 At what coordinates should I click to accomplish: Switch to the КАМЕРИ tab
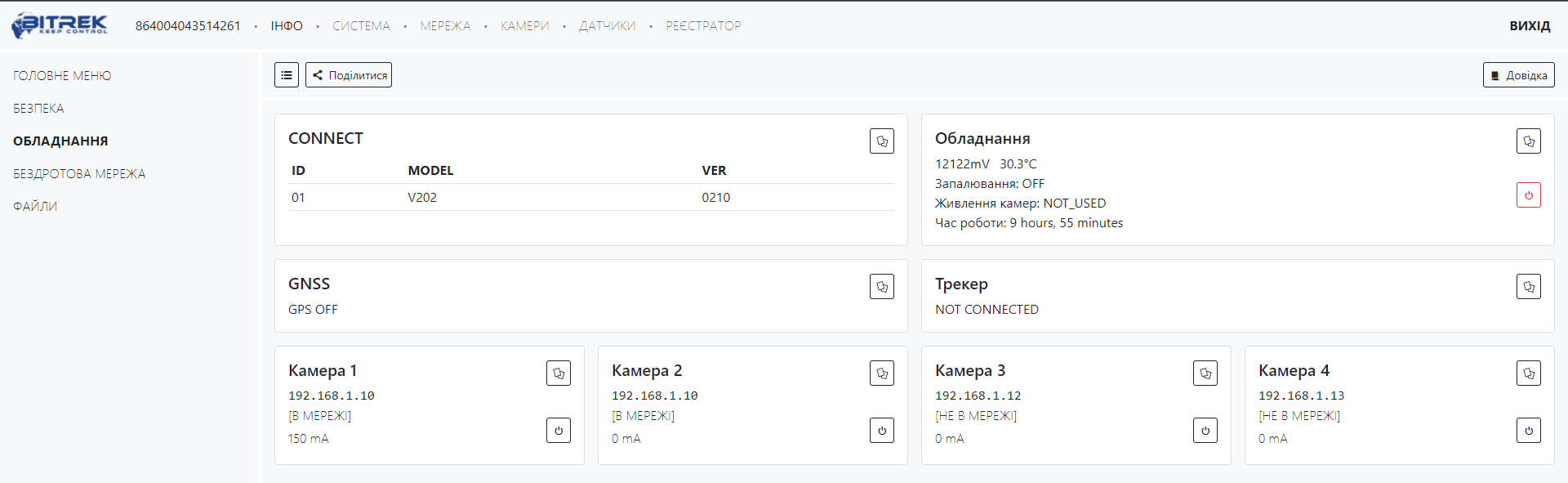[x=524, y=26]
